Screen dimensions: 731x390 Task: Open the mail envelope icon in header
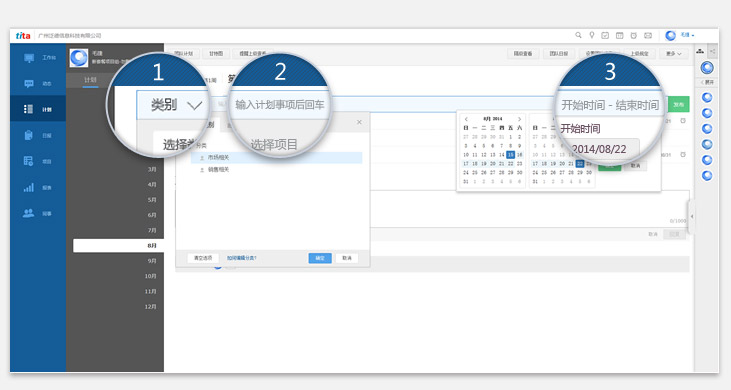[648, 35]
